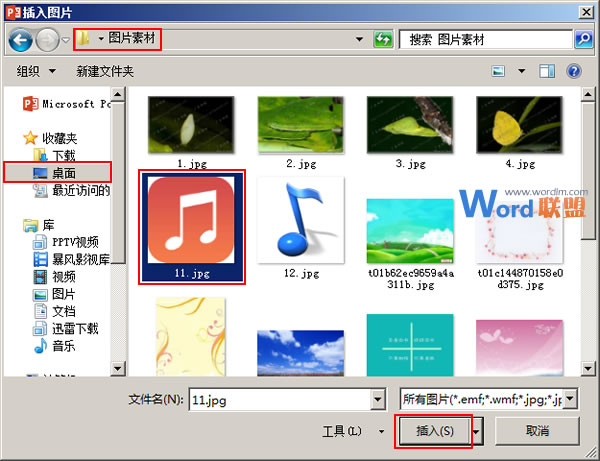Screen dimensions: 600x461
Task: Expand the filename dropdown arrow
Action: [378, 400]
